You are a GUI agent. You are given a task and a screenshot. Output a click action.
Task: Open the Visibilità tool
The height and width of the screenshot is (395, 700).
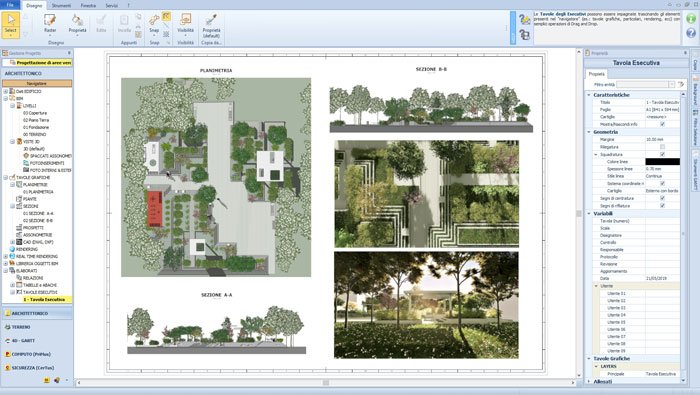point(185,24)
